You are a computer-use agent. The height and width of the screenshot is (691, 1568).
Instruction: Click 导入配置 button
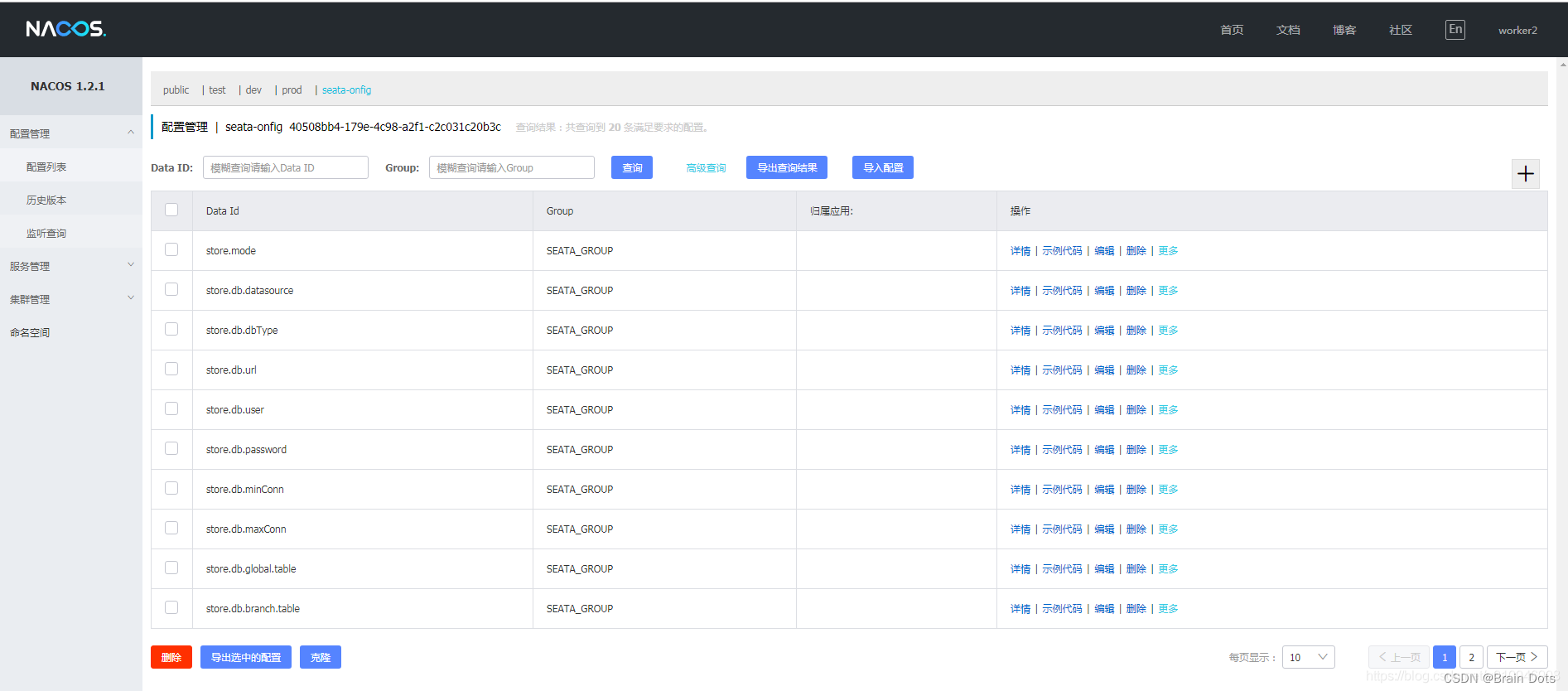[x=883, y=167]
